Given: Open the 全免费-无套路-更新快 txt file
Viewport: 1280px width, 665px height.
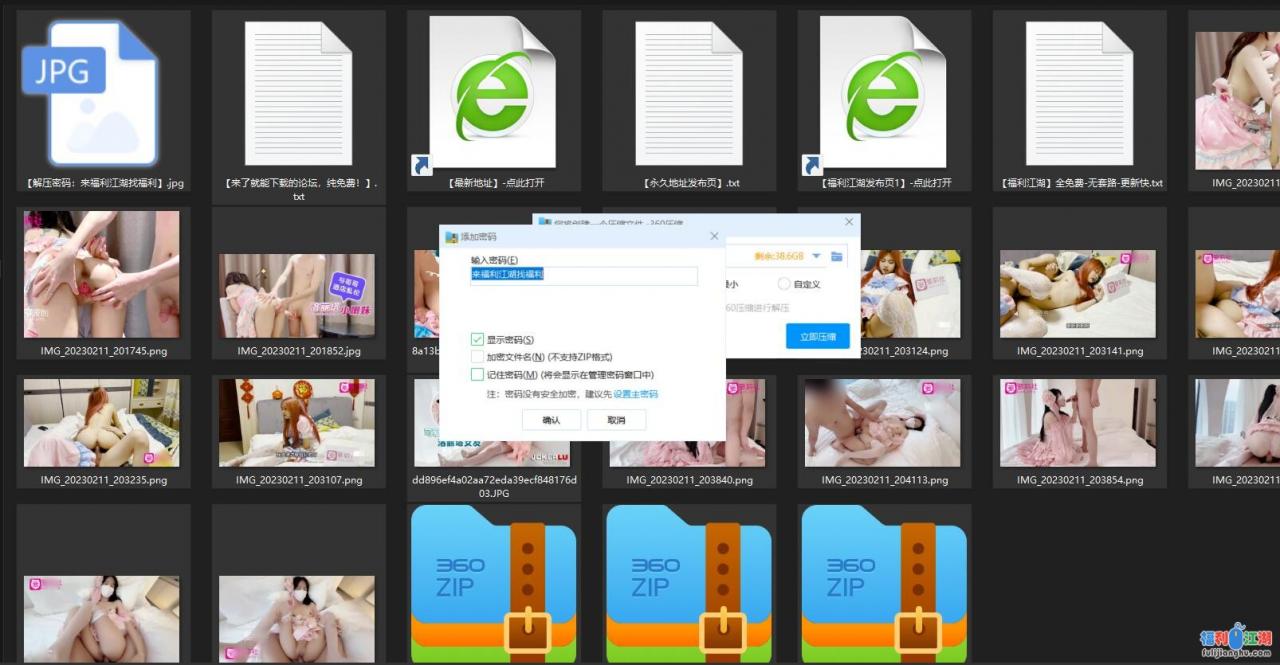Looking at the screenshot, I should (x=1079, y=93).
